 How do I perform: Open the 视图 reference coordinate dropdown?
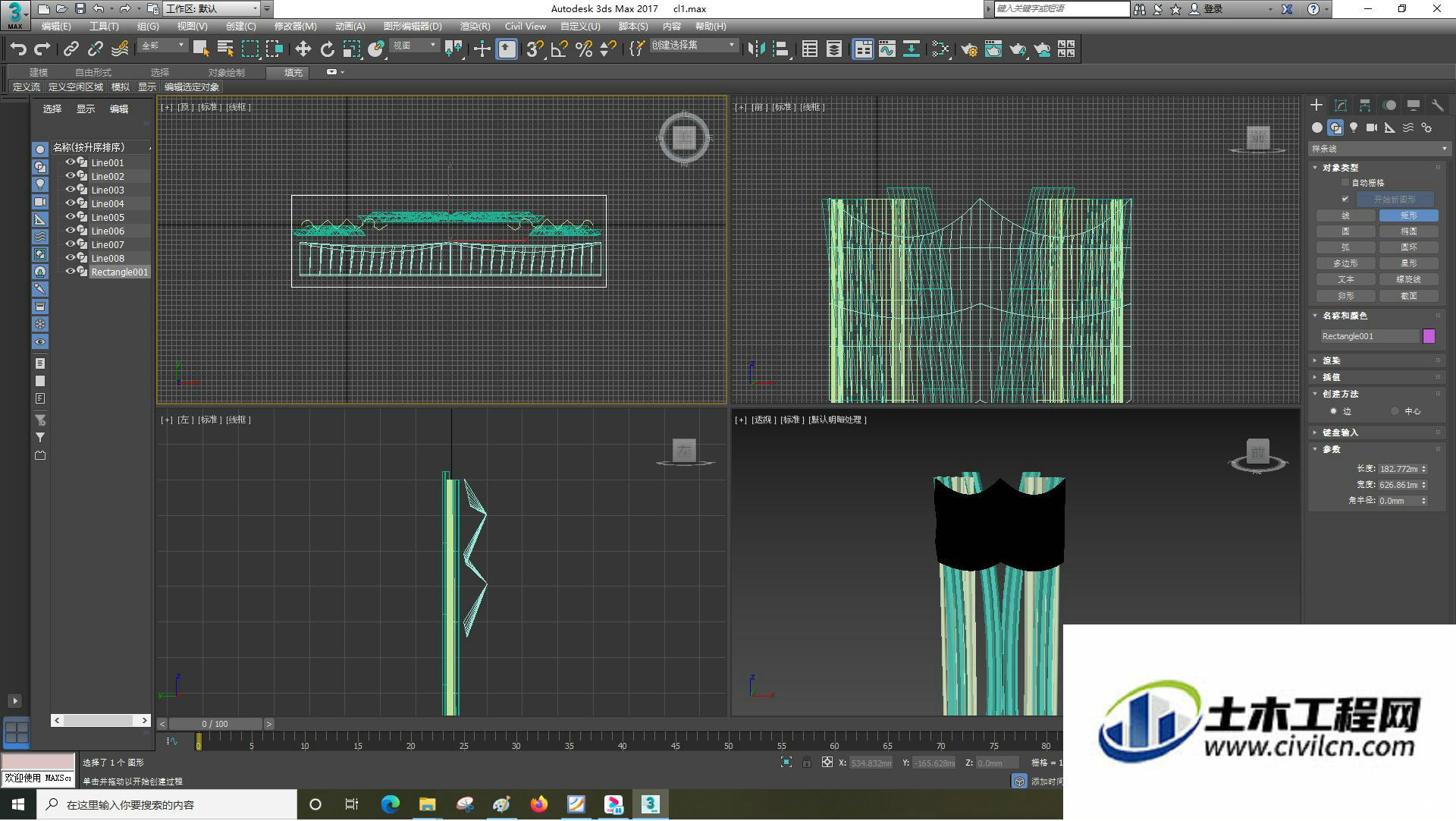pos(414,46)
